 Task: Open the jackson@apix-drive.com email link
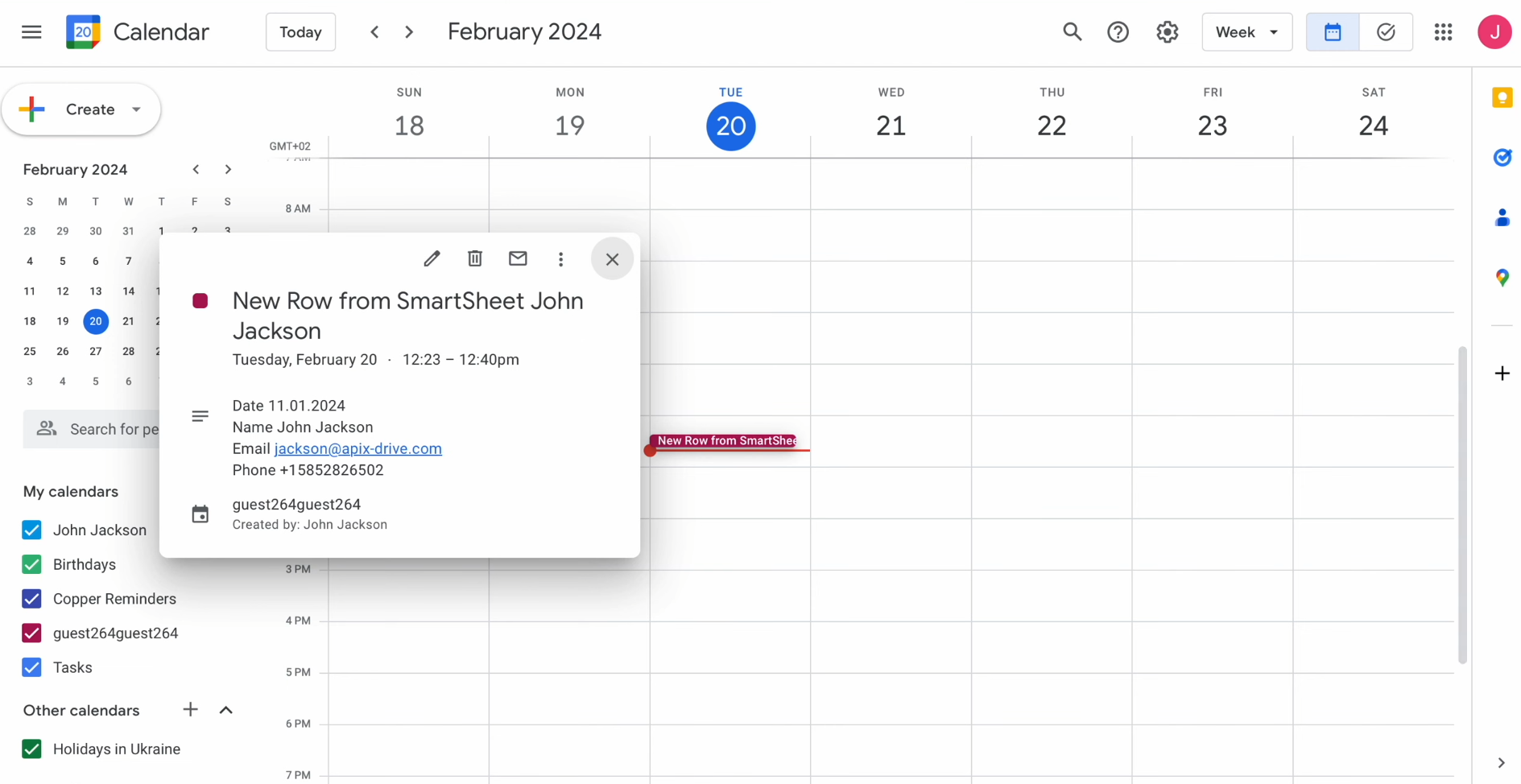pyautogui.click(x=358, y=448)
